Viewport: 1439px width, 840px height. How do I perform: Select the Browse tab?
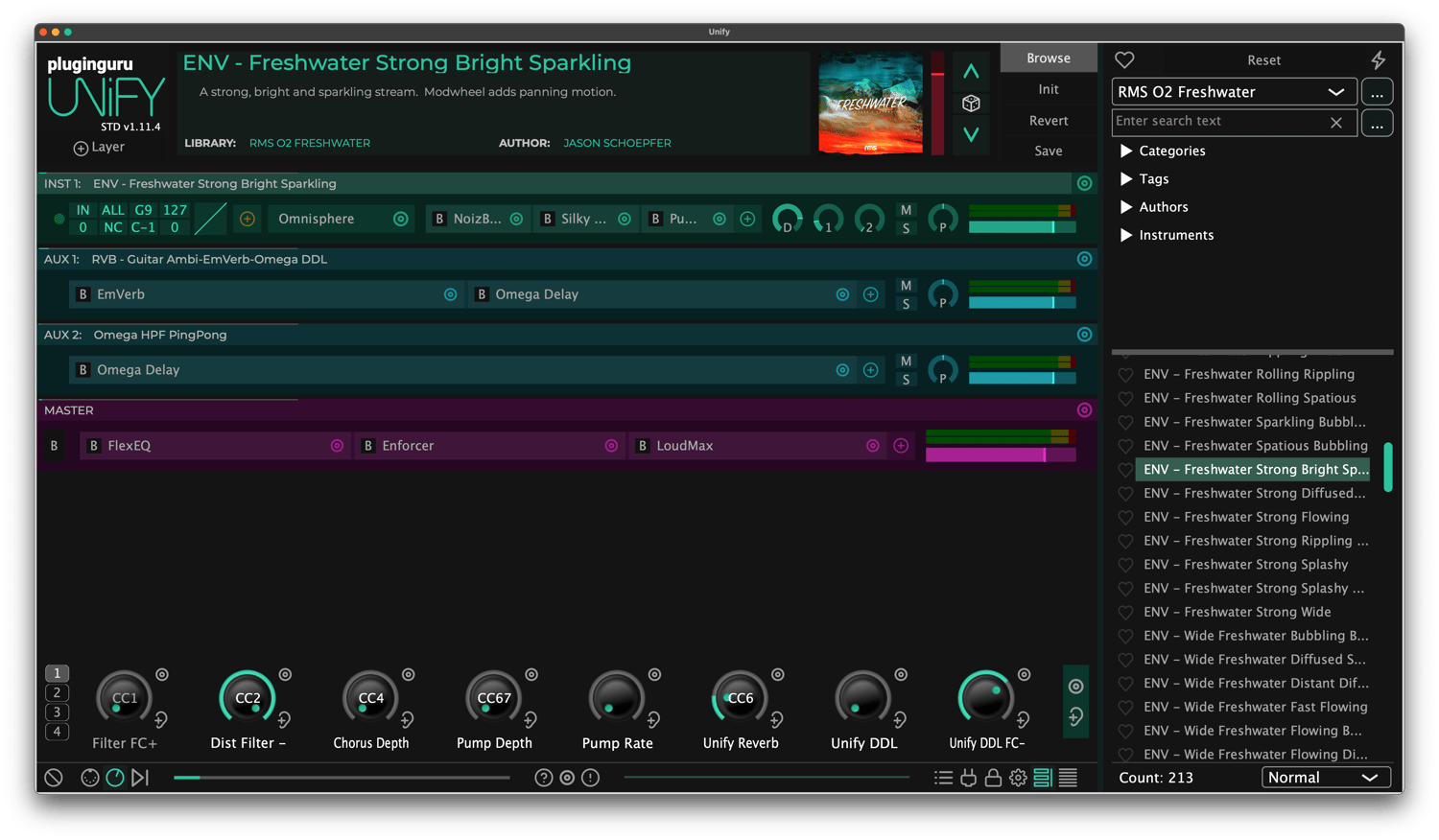click(1049, 58)
